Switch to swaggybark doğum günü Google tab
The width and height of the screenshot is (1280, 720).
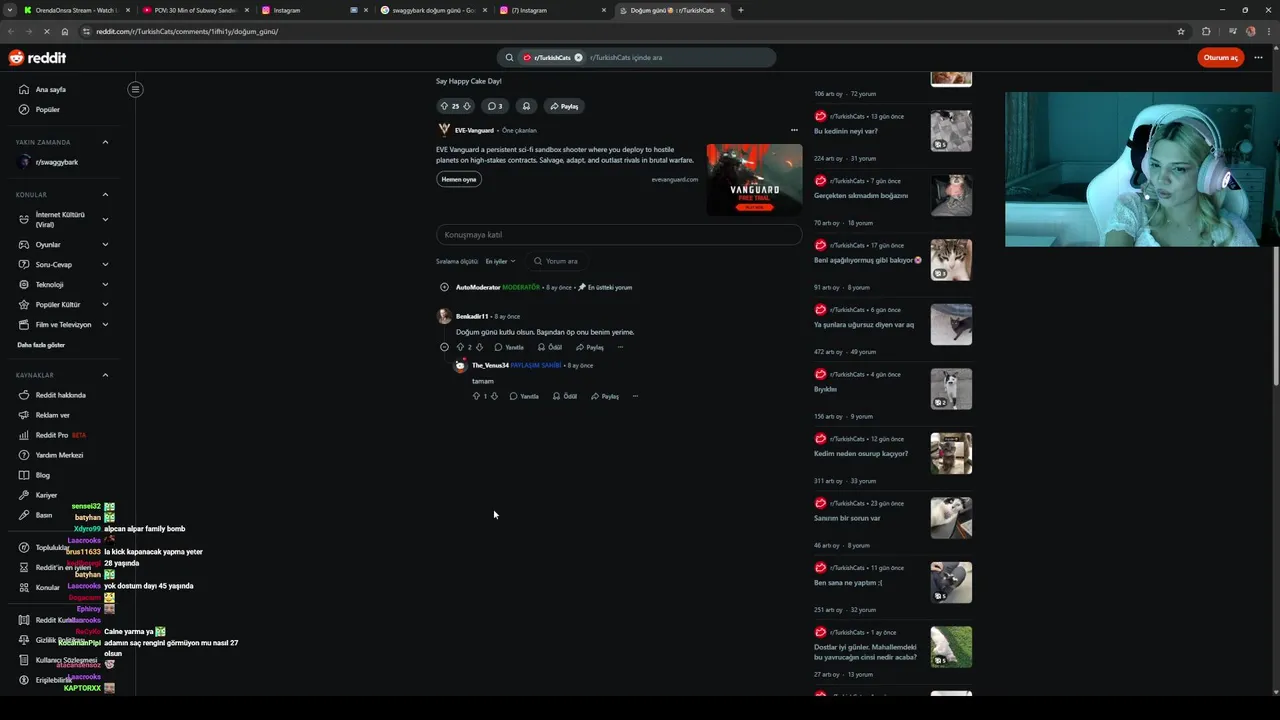coord(433,10)
